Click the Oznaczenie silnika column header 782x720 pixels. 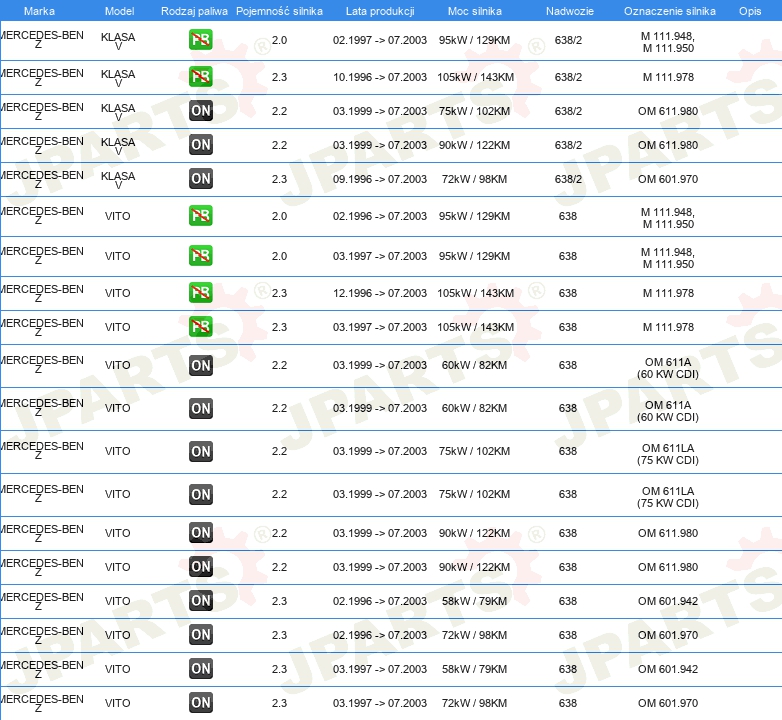point(669,11)
